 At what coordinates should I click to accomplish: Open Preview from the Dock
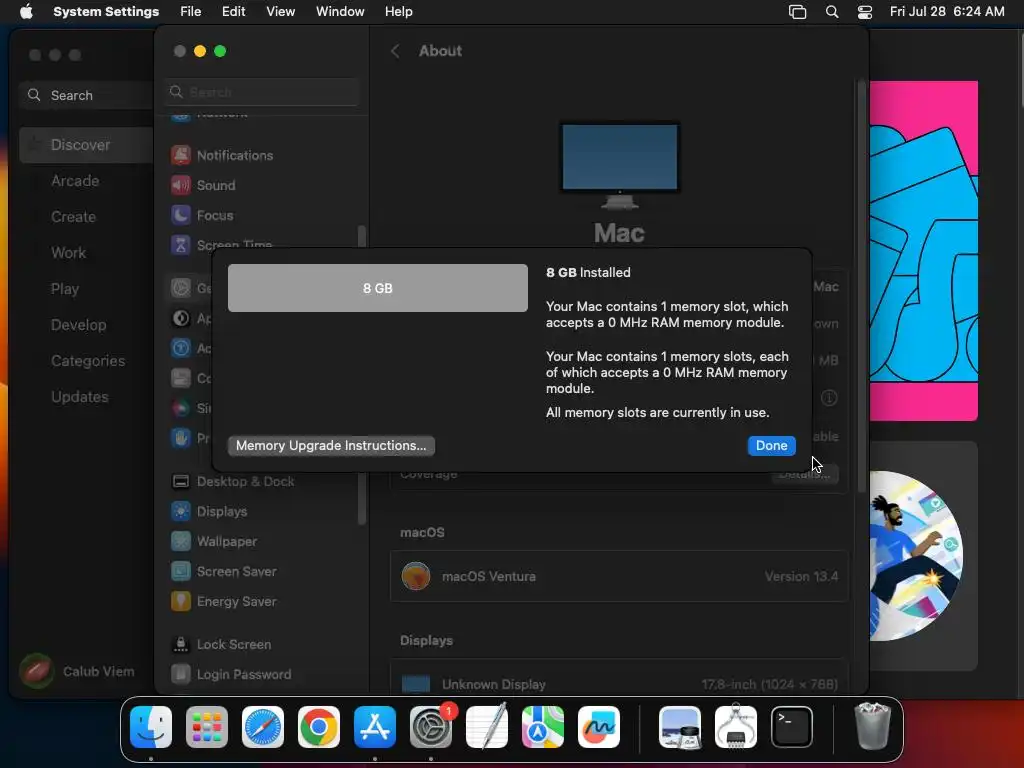[680, 727]
